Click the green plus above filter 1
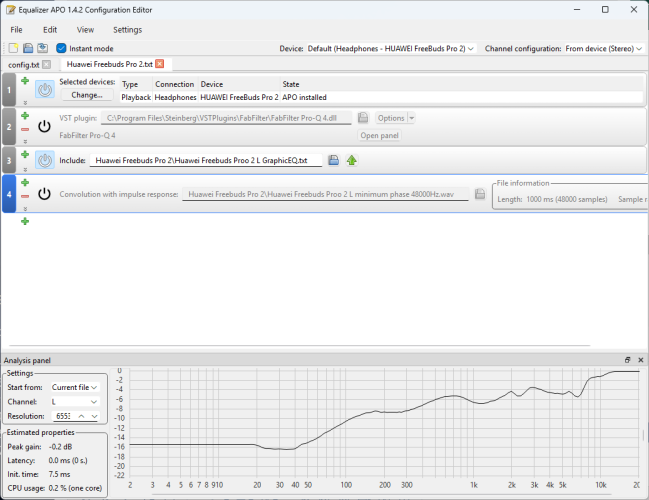649x500 pixels. 25,81
